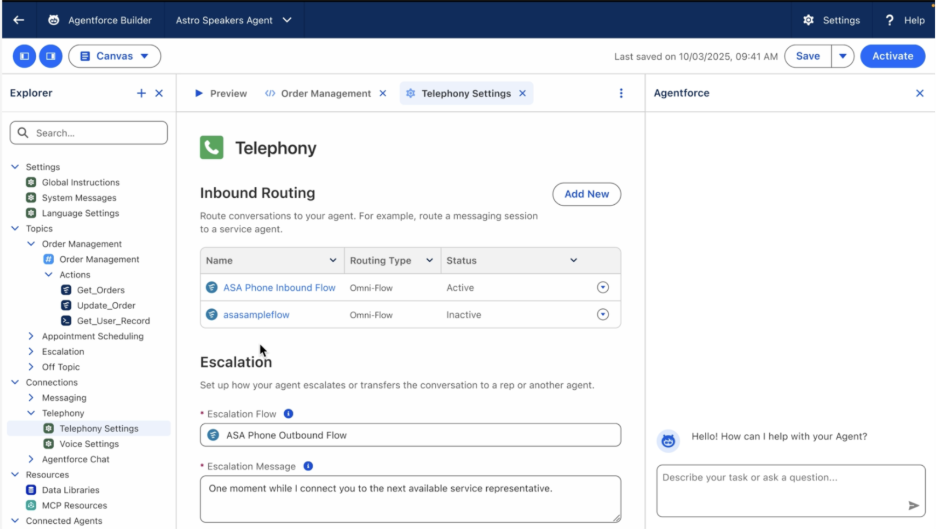Expand the Escalation topic in Explorer

[31, 352]
